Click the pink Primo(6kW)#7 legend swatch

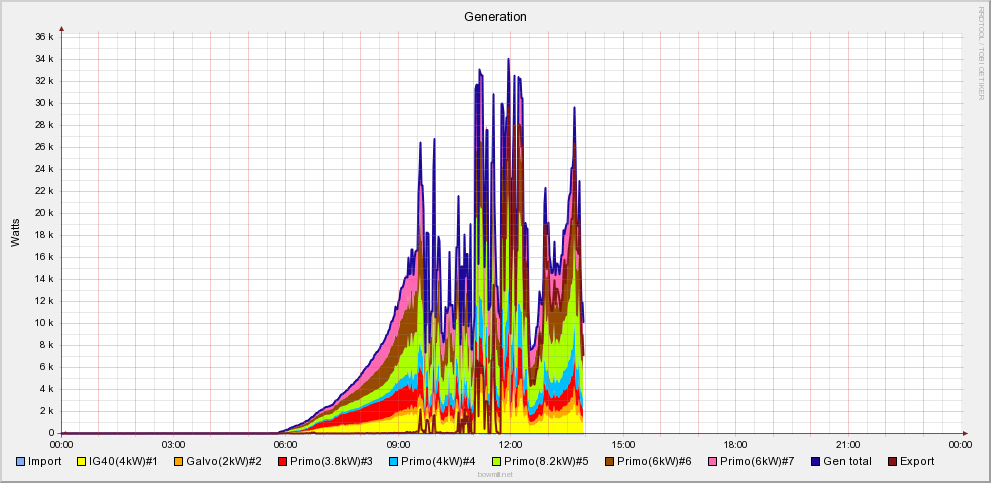coord(713,462)
